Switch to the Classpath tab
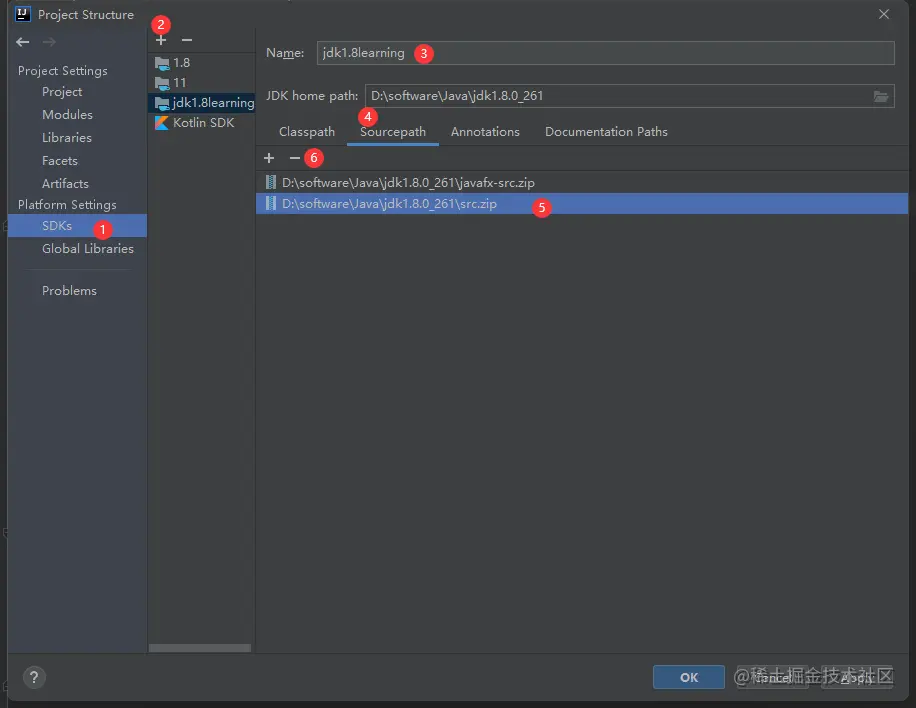916x708 pixels. click(x=307, y=132)
